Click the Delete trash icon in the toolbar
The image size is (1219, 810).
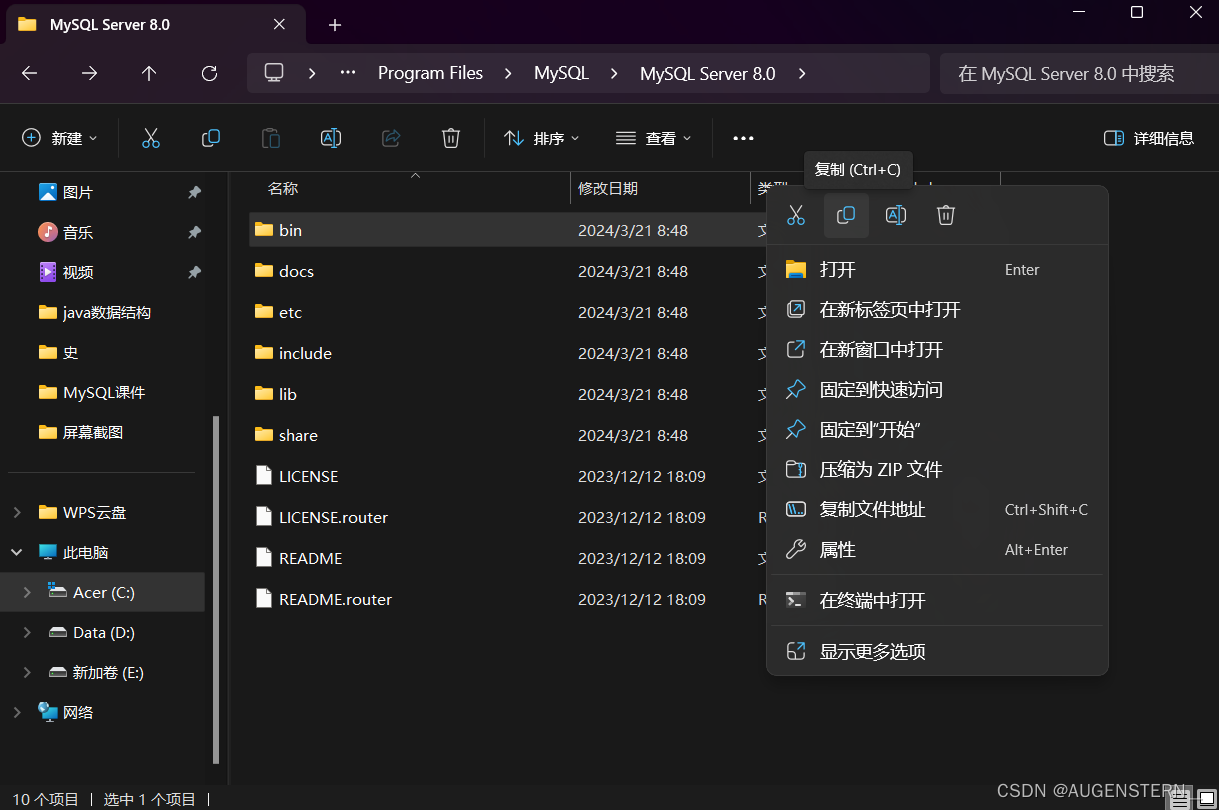pyautogui.click(x=451, y=138)
